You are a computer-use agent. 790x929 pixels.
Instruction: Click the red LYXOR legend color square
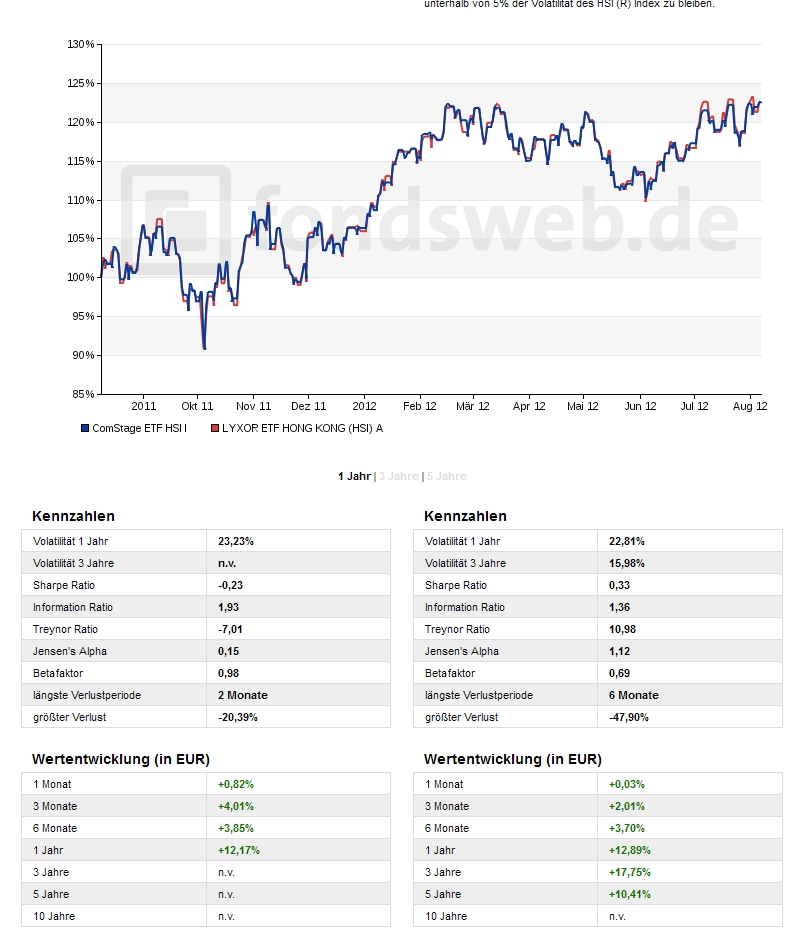pos(213,428)
